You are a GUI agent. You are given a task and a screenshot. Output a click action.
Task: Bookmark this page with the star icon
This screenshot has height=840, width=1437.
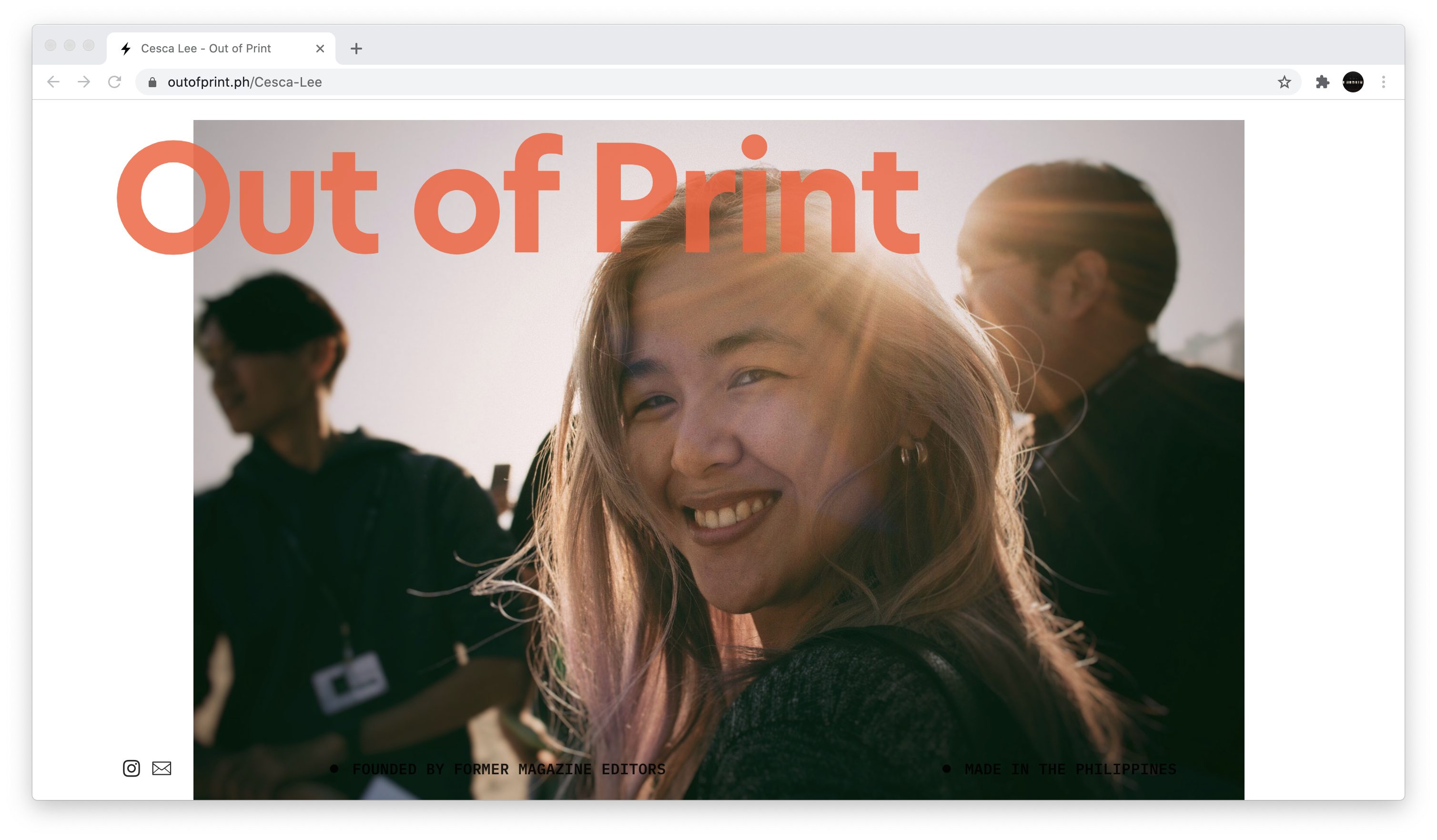(x=1284, y=82)
